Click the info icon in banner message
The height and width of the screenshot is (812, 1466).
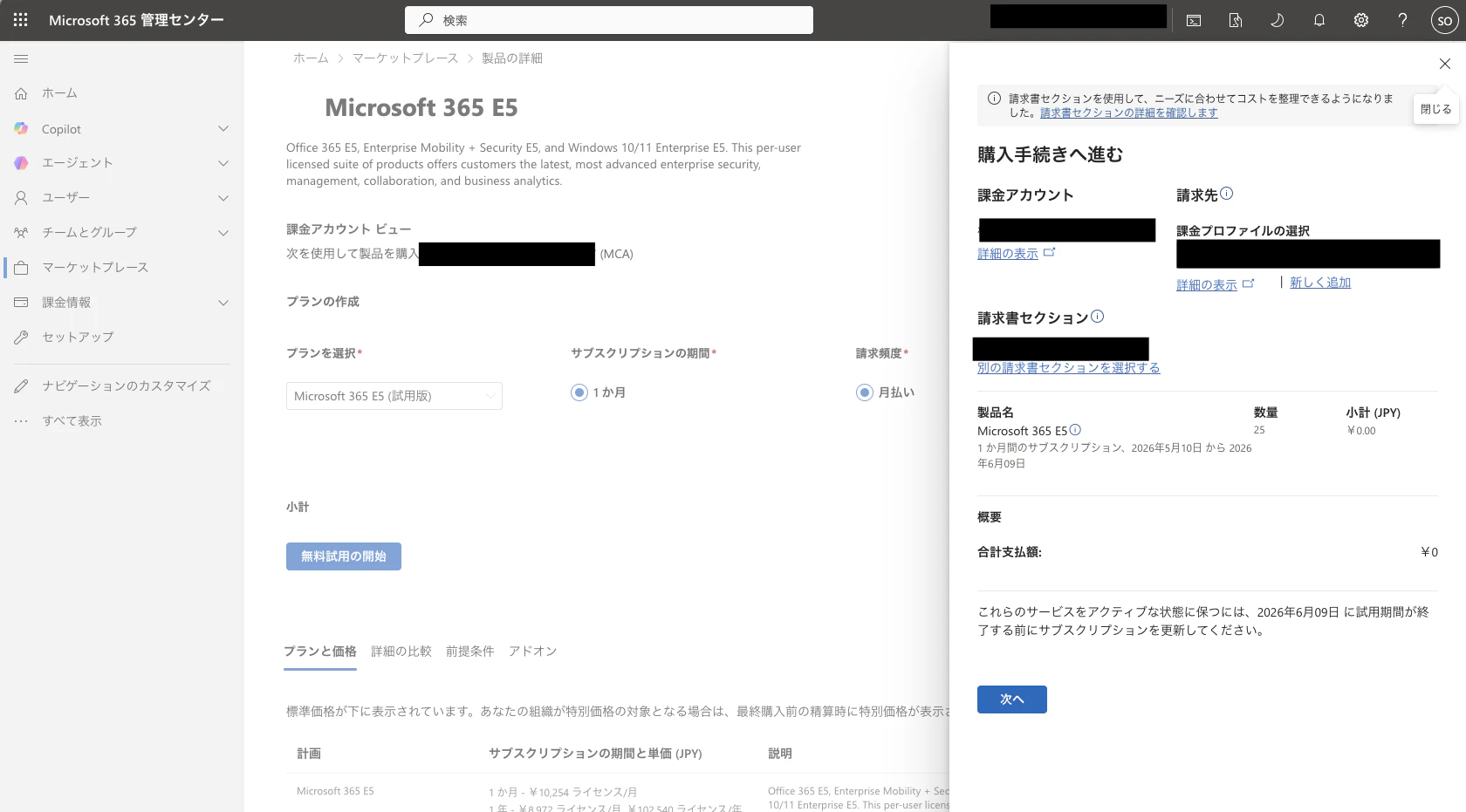coord(994,99)
